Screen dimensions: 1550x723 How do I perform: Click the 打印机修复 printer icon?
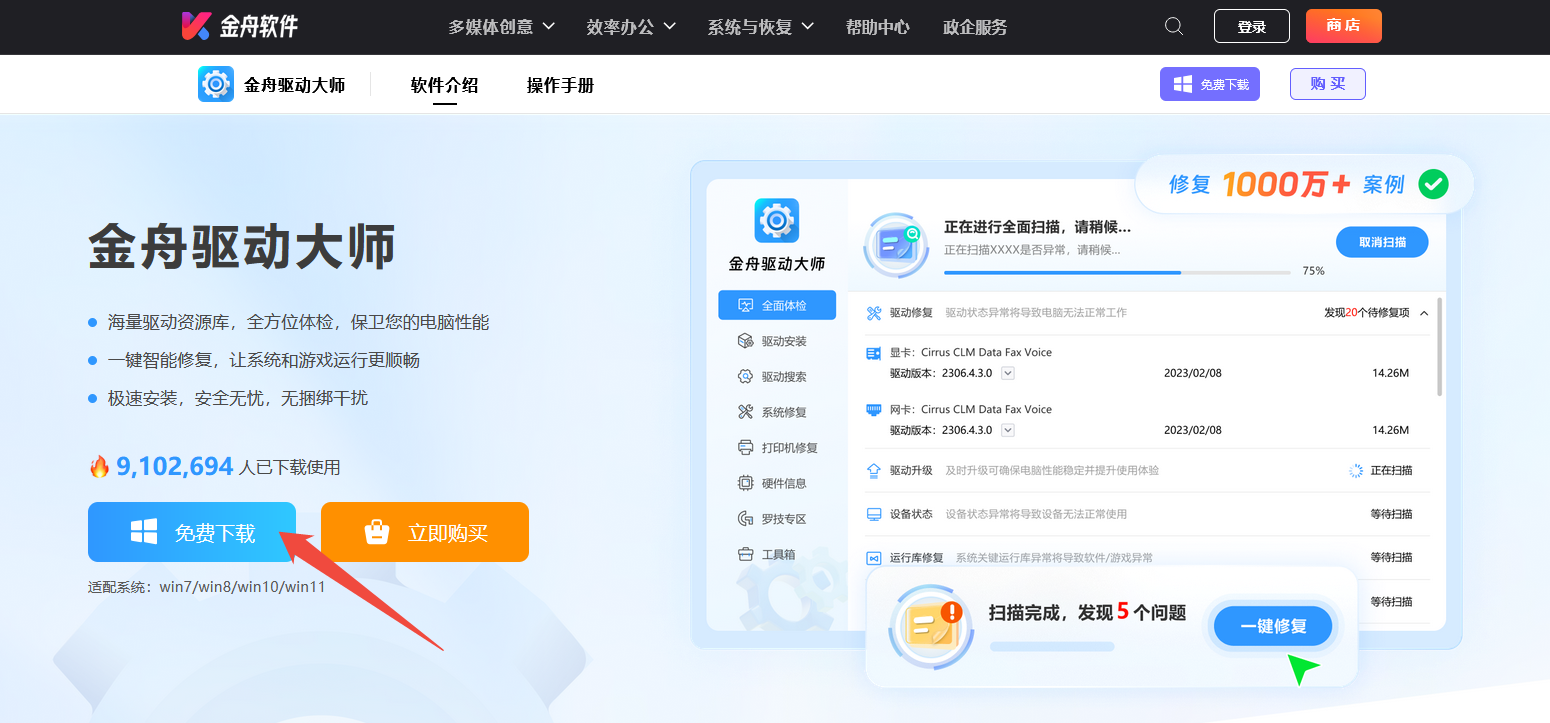(x=745, y=447)
